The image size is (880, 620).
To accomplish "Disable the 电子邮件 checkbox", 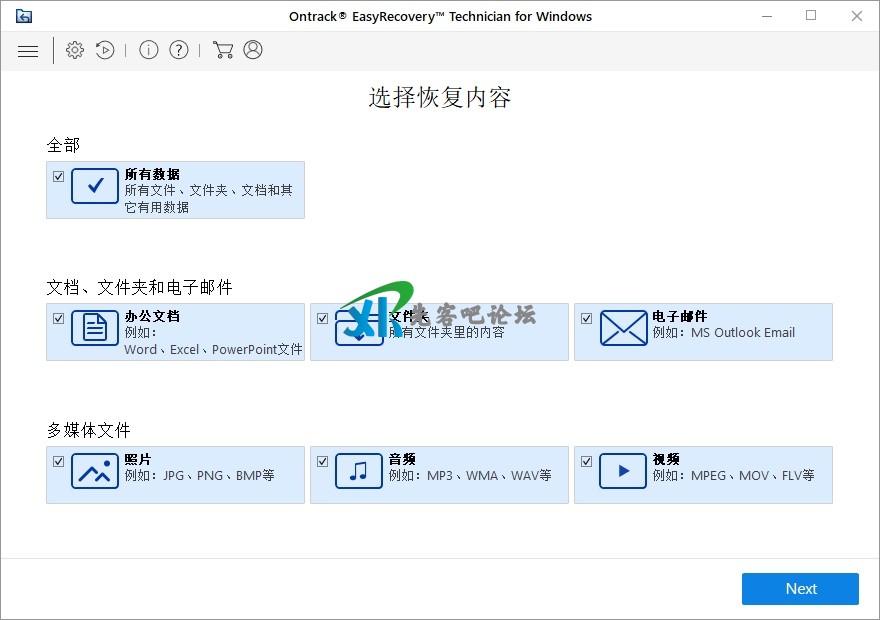I will (x=587, y=318).
